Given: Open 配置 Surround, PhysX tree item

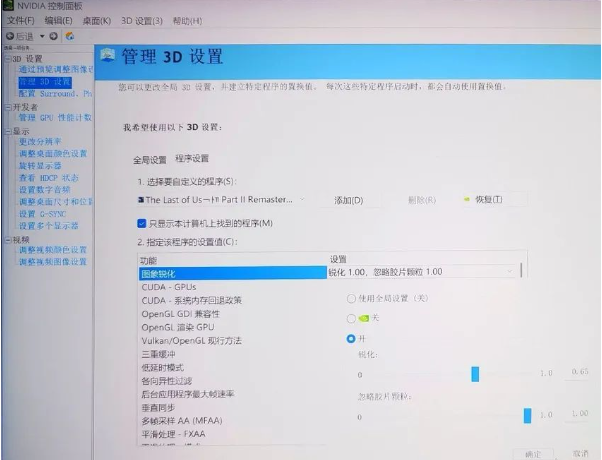Looking at the screenshot, I should [x=55, y=94].
